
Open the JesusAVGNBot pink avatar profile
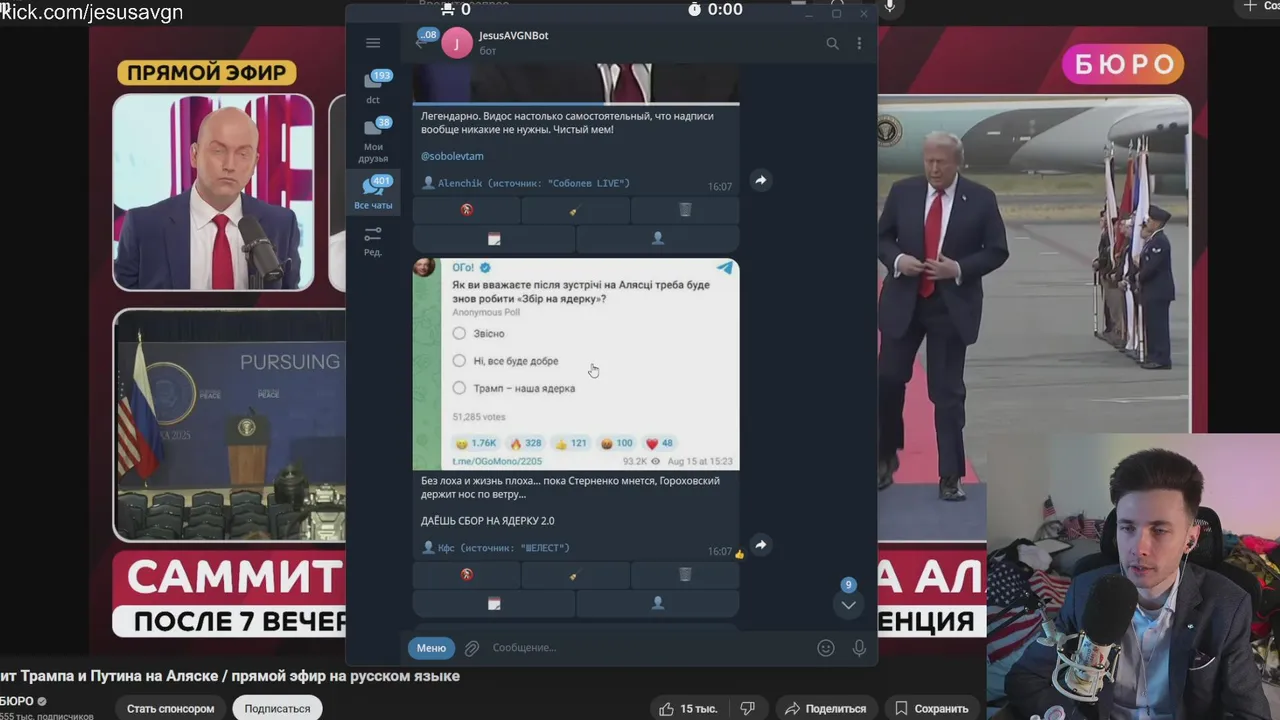click(457, 43)
